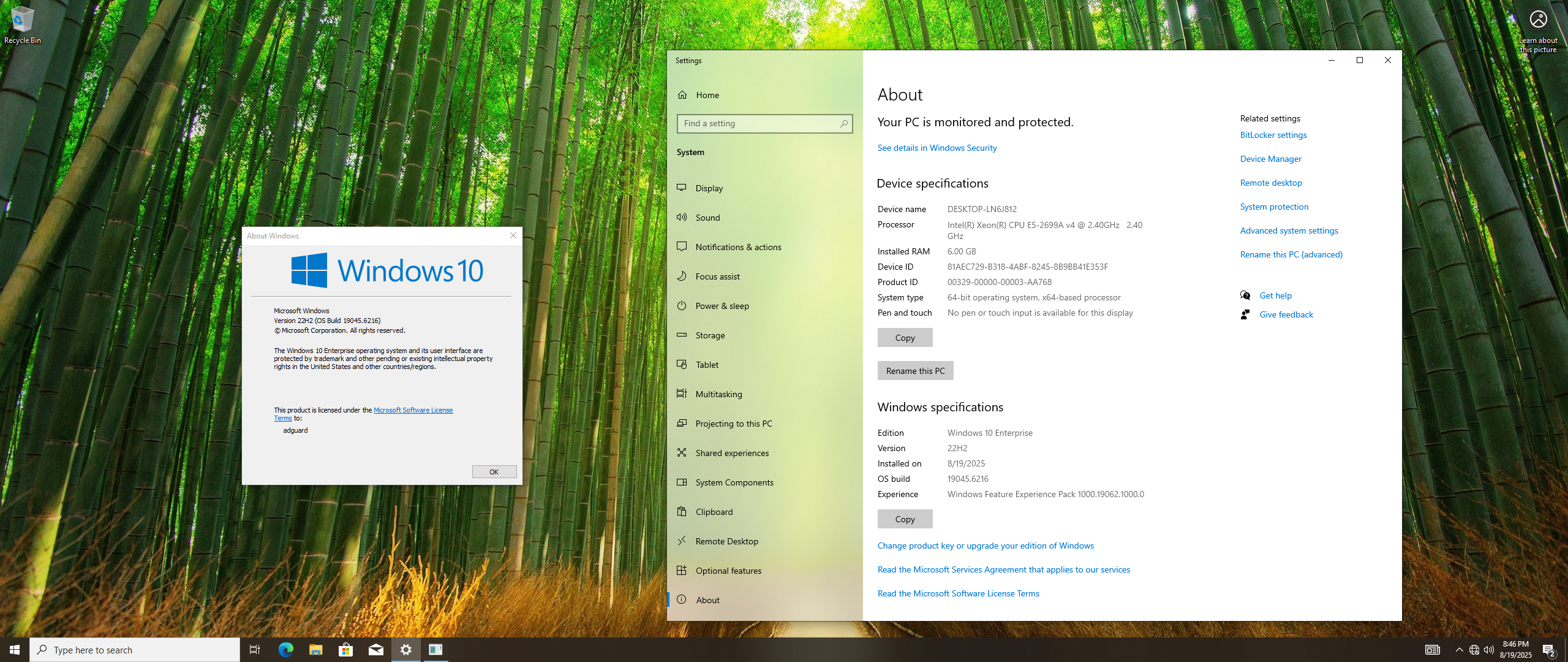Click the Clipboard icon in sidebar
Image resolution: width=1568 pixels, height=662 pixels.
pyautogui.click(x=682, y=512)
